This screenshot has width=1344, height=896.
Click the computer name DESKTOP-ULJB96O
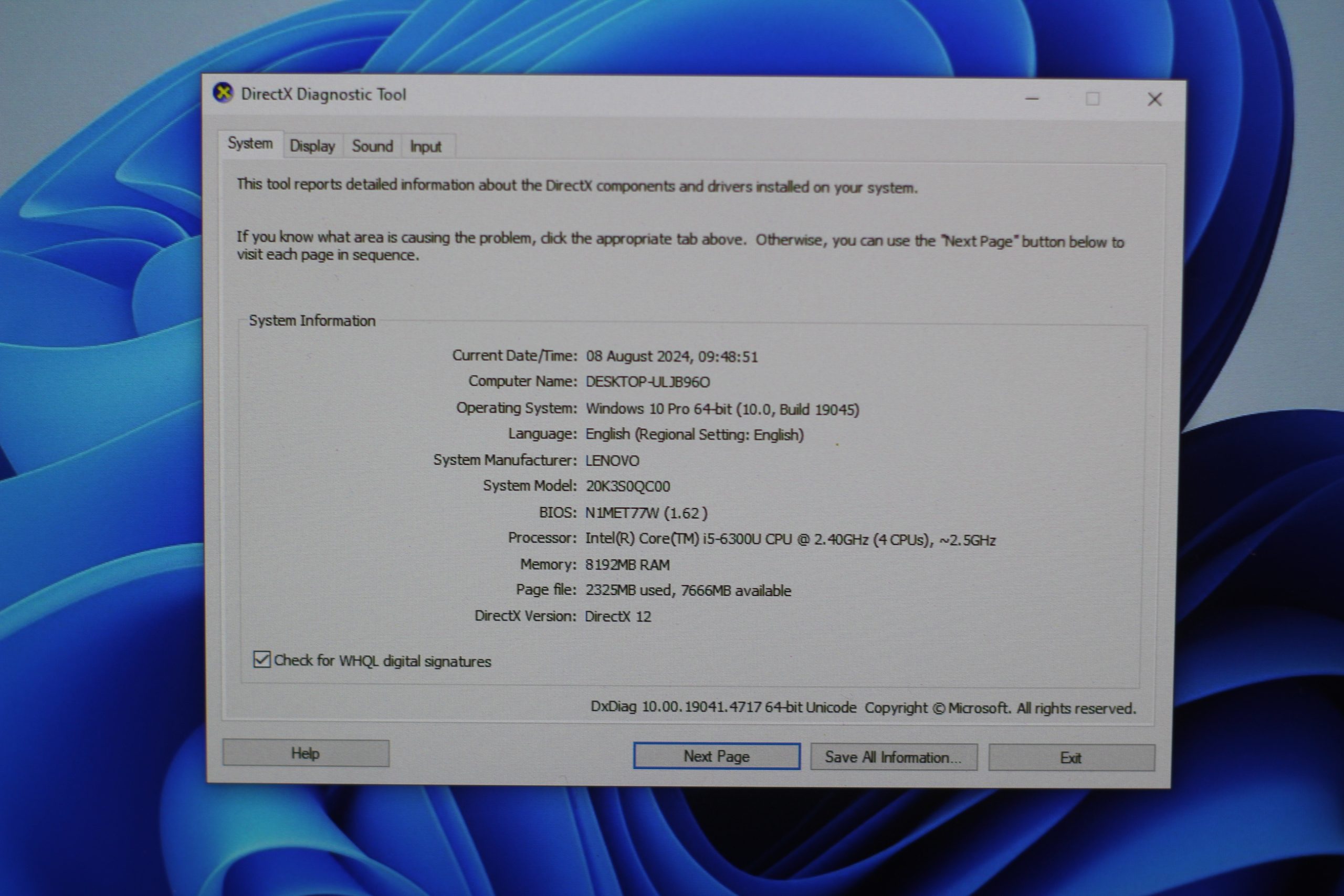[x=647, y=382]
